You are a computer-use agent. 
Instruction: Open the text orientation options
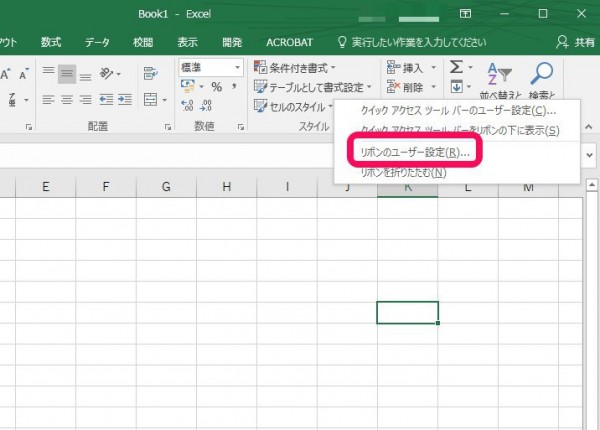[x=110, y=73]
